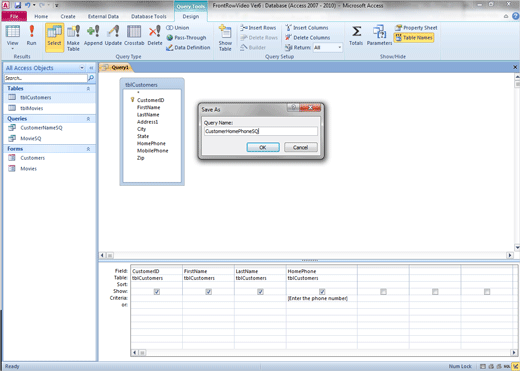520x371 pixels.
Task: Uncheck Show box for FirstName column
Action: click(209, 292)
